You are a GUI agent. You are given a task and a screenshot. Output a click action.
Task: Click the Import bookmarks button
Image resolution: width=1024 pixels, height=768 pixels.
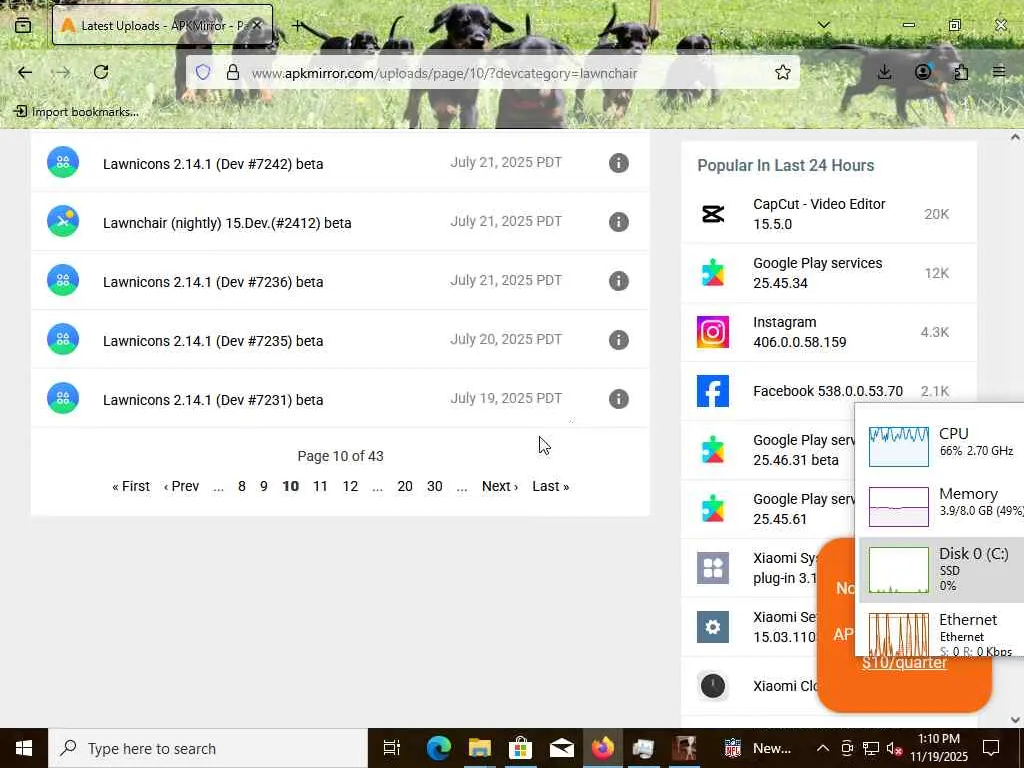pos(76,112)
